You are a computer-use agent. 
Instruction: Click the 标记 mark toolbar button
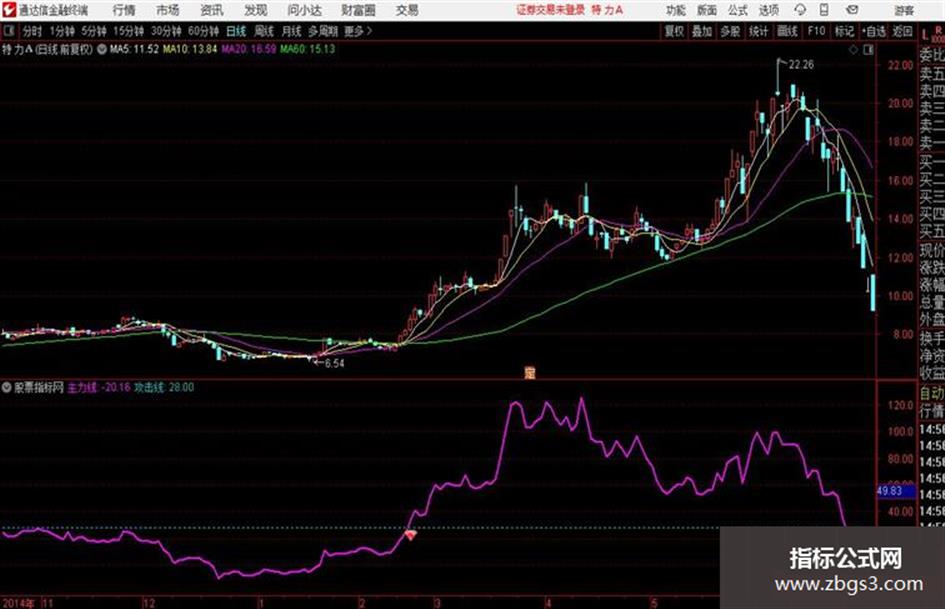[x=844, y=31]
